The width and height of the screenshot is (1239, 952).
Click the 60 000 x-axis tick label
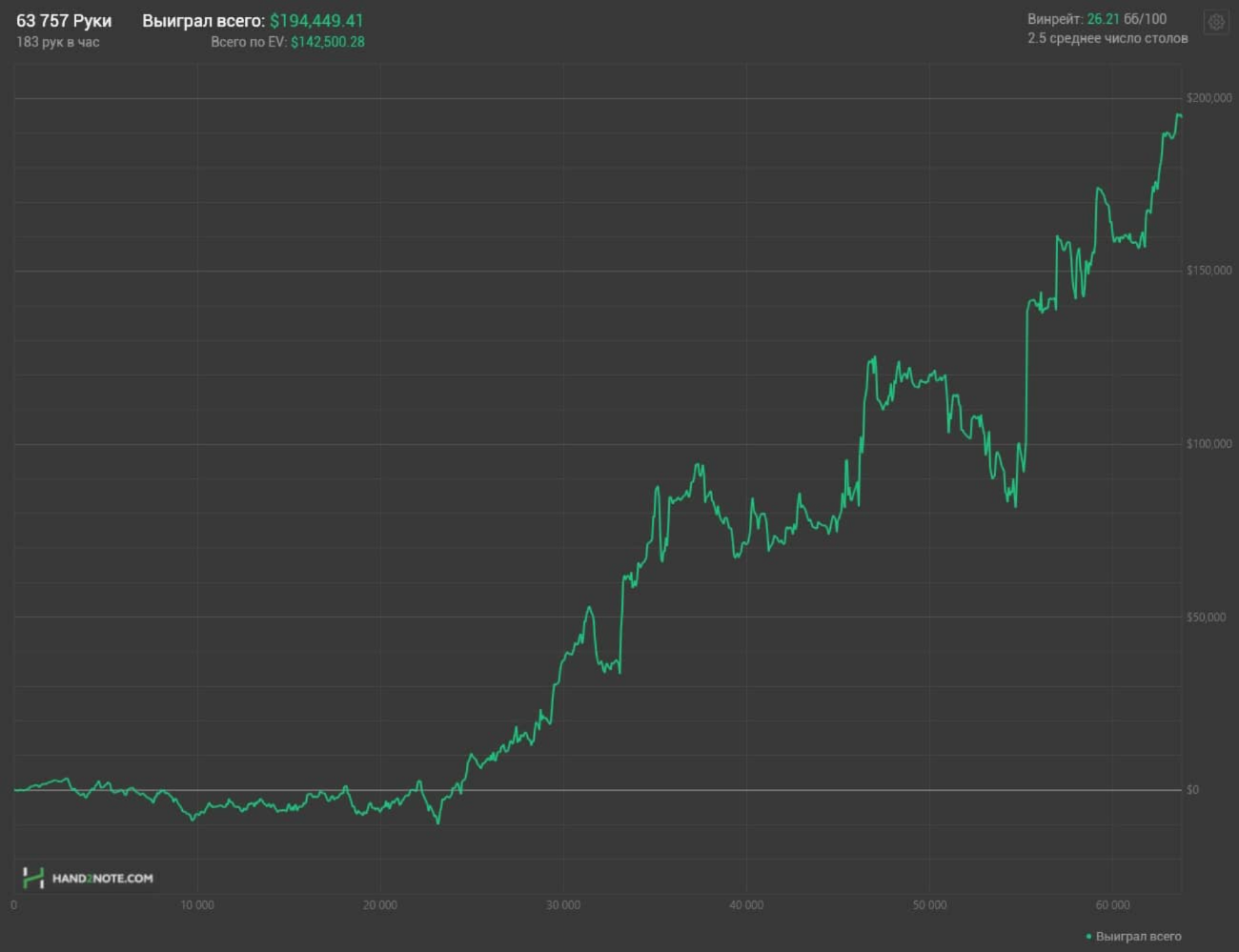coord(1112,905)
